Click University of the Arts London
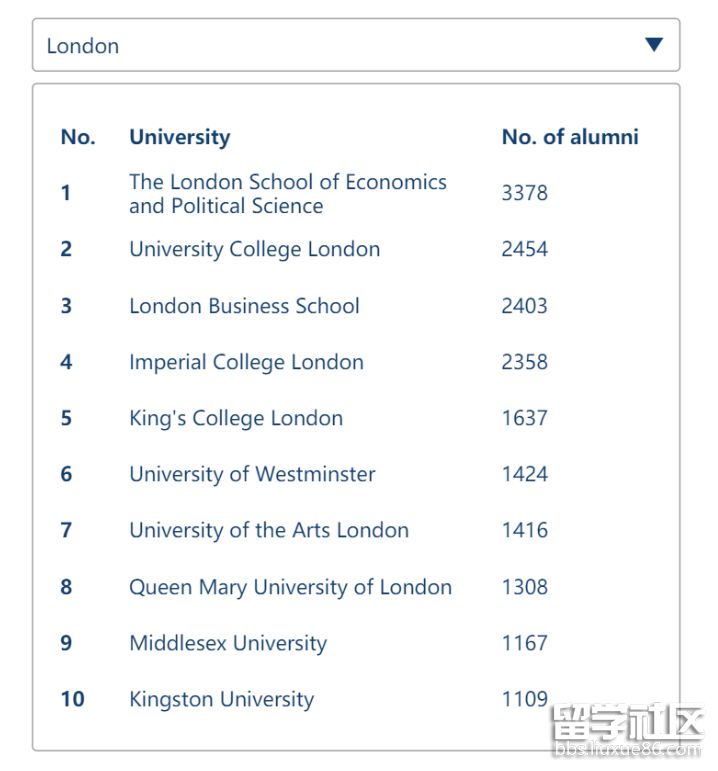 click(x=269, y=530)
